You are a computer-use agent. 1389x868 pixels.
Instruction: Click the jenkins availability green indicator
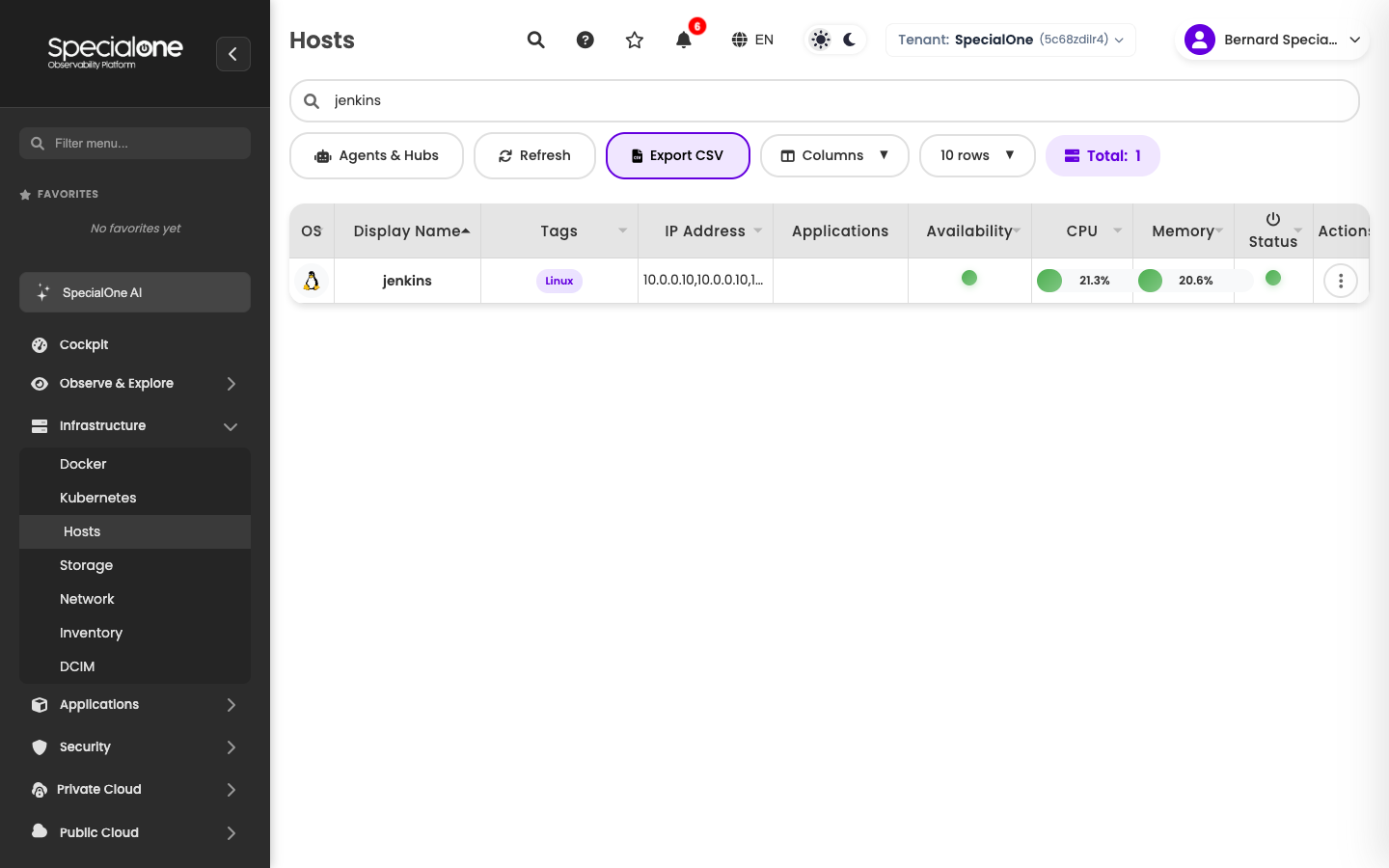[969, 278]
